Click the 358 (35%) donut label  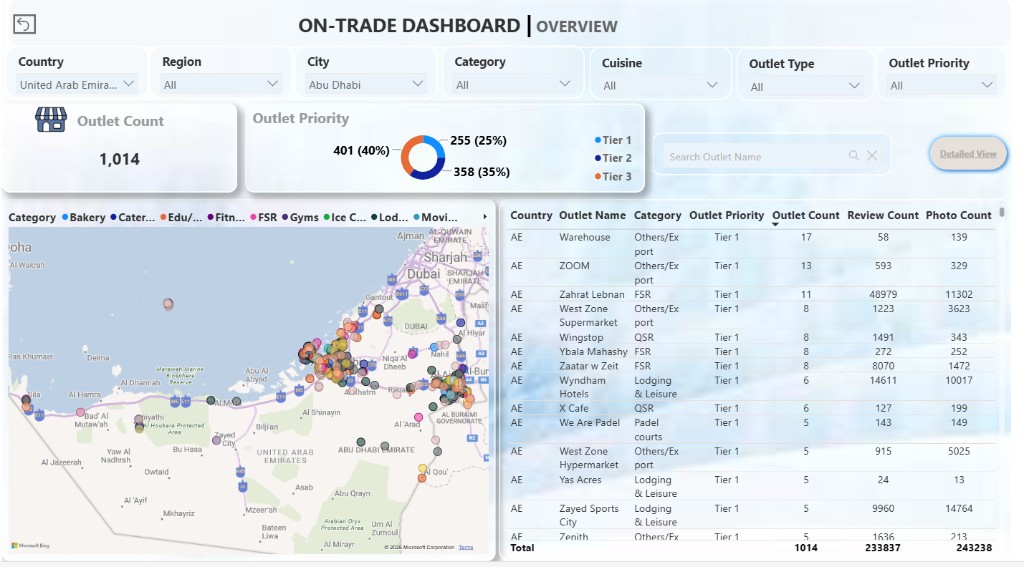pos(481,172)
